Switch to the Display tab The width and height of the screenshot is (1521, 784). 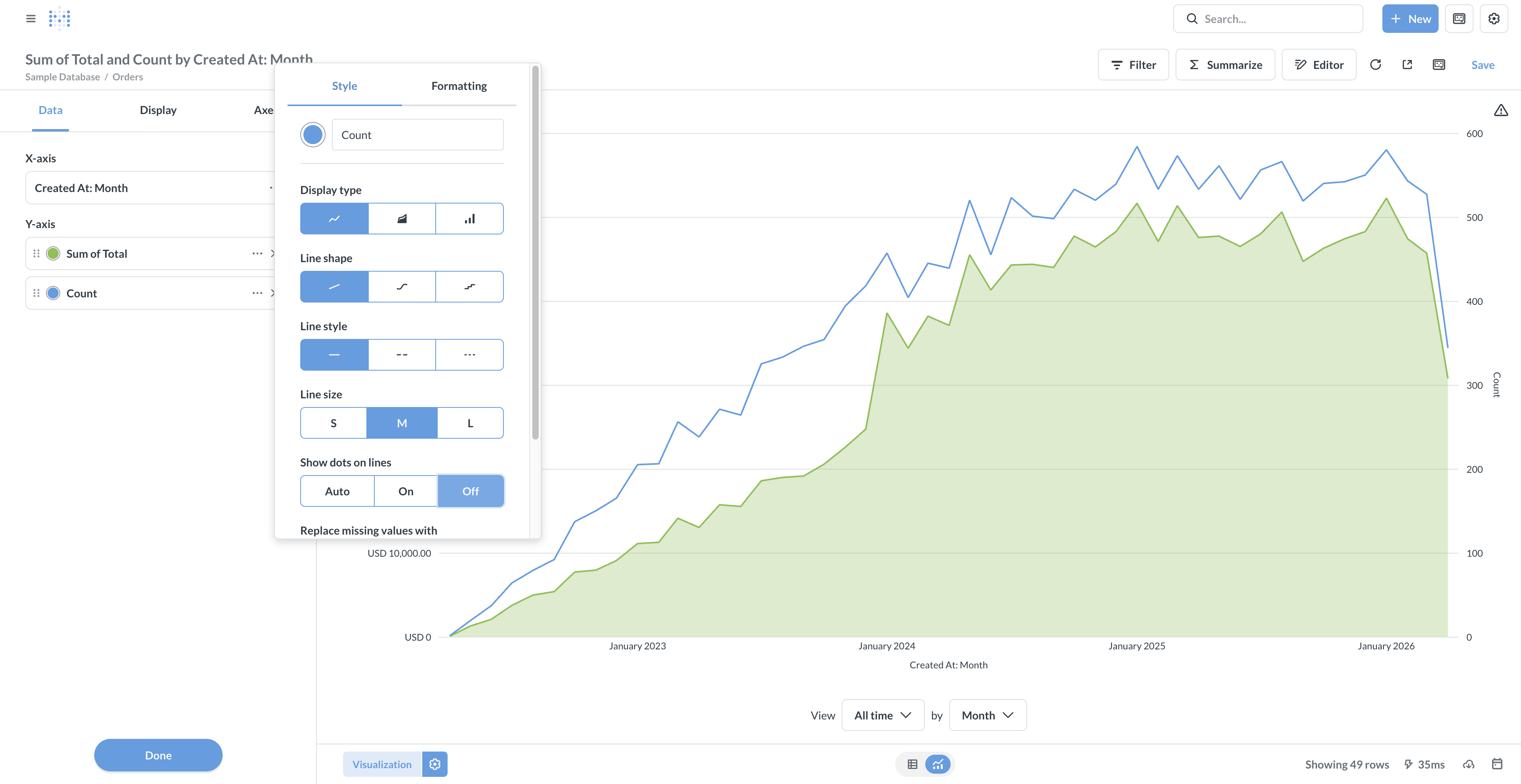coord(158,110)
